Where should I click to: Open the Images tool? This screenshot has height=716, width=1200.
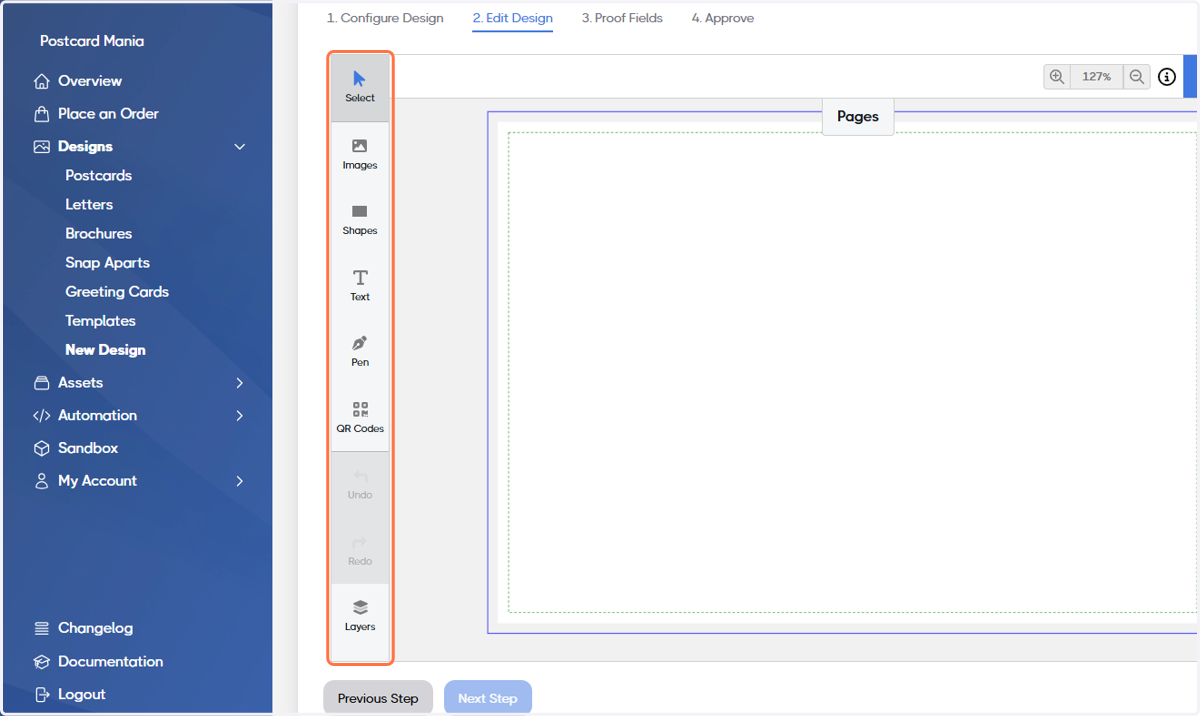point(360,154)
